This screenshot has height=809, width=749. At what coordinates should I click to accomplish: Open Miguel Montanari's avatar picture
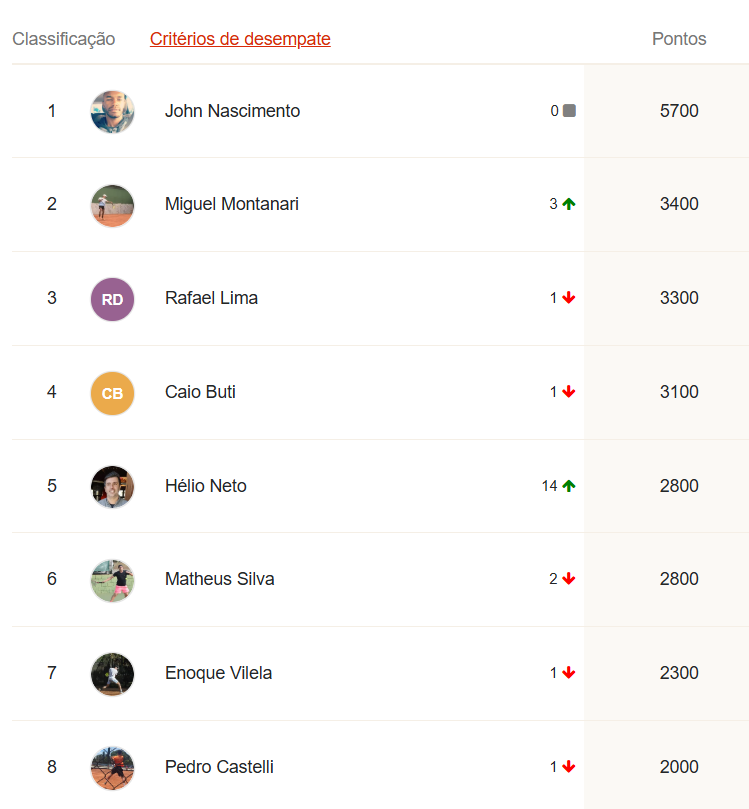(112, 205)
